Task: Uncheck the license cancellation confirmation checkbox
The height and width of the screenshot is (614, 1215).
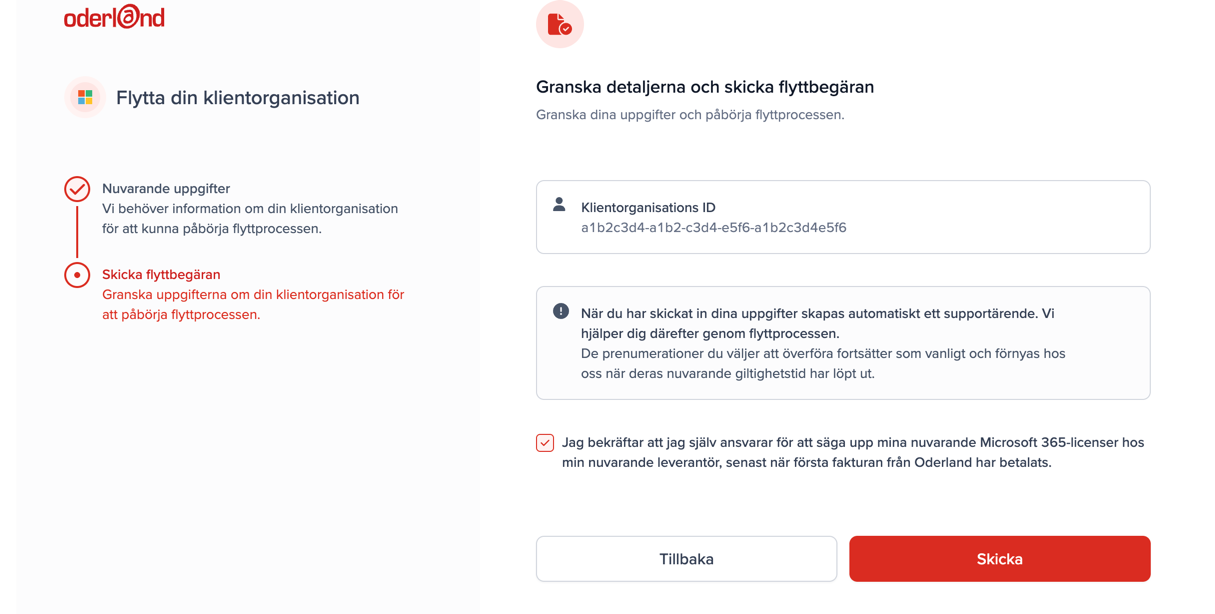Action: click(545, 443)
